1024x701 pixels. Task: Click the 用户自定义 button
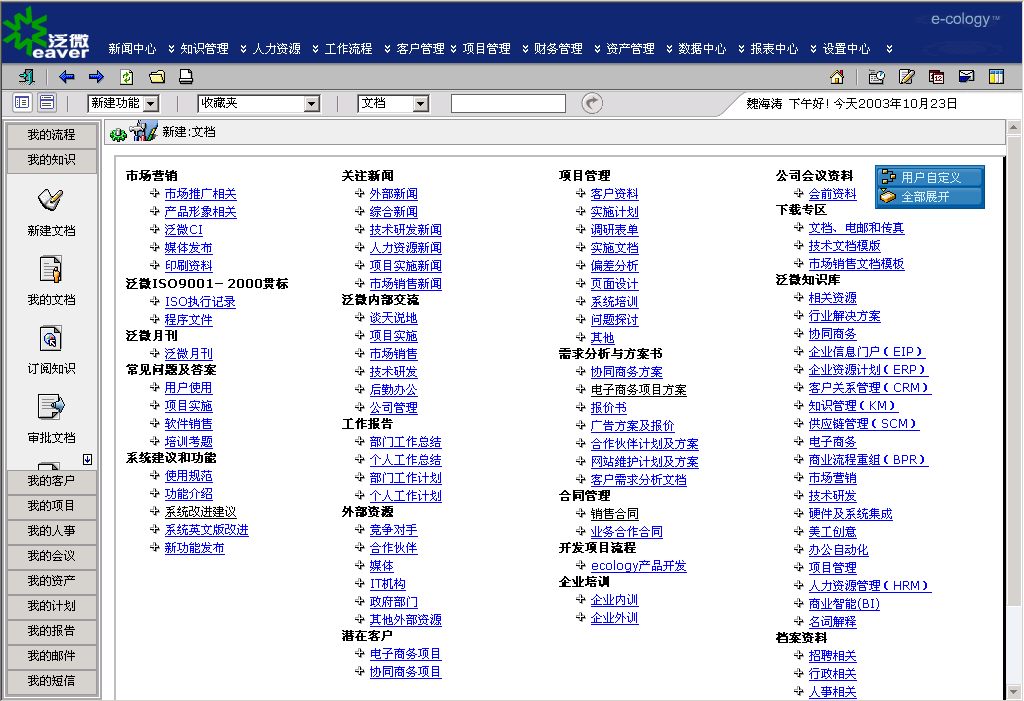930,177
